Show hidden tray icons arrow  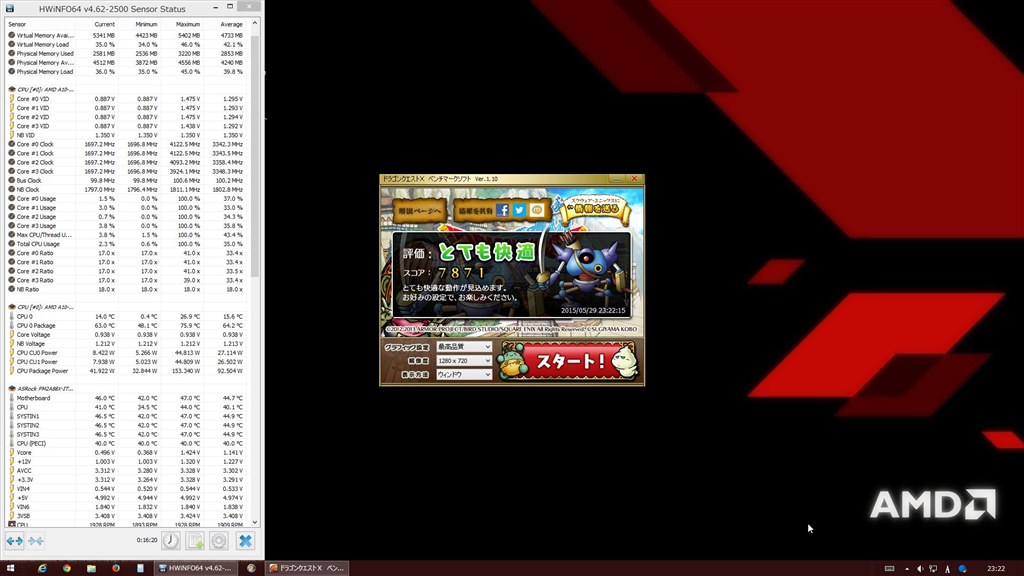[x=907, y=568]
